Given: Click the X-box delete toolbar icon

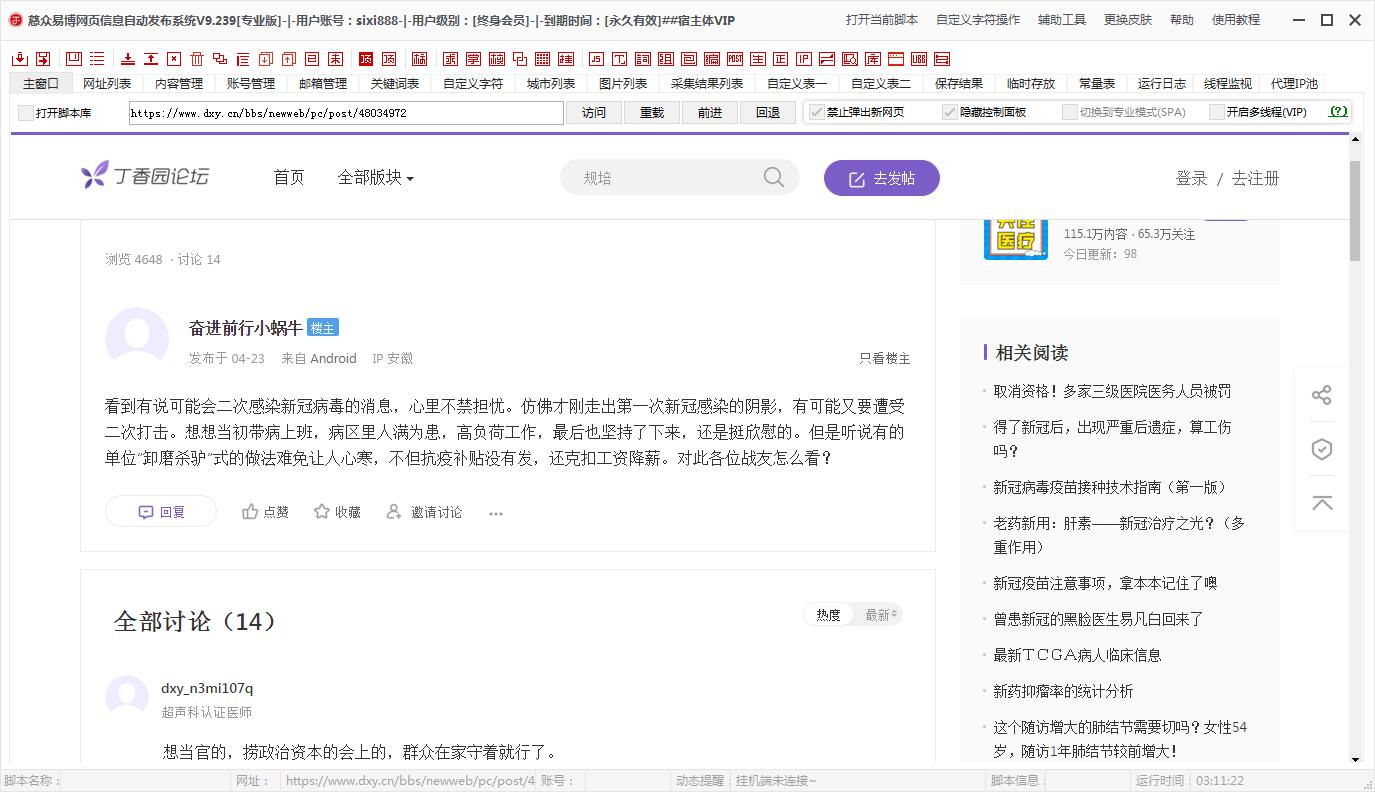Looking at the screenshot, I should coord(175,59).
